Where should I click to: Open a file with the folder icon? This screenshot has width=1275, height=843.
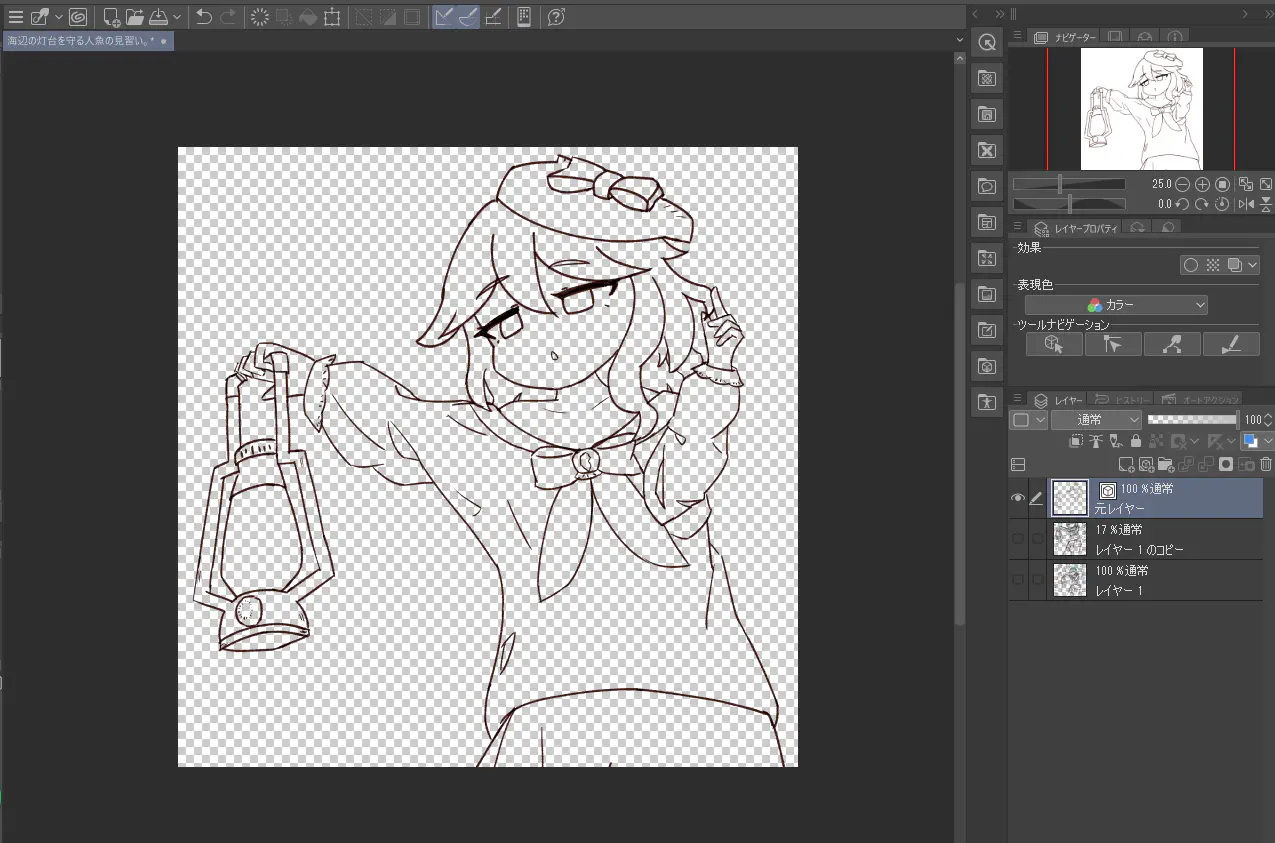tap(135, 17)
